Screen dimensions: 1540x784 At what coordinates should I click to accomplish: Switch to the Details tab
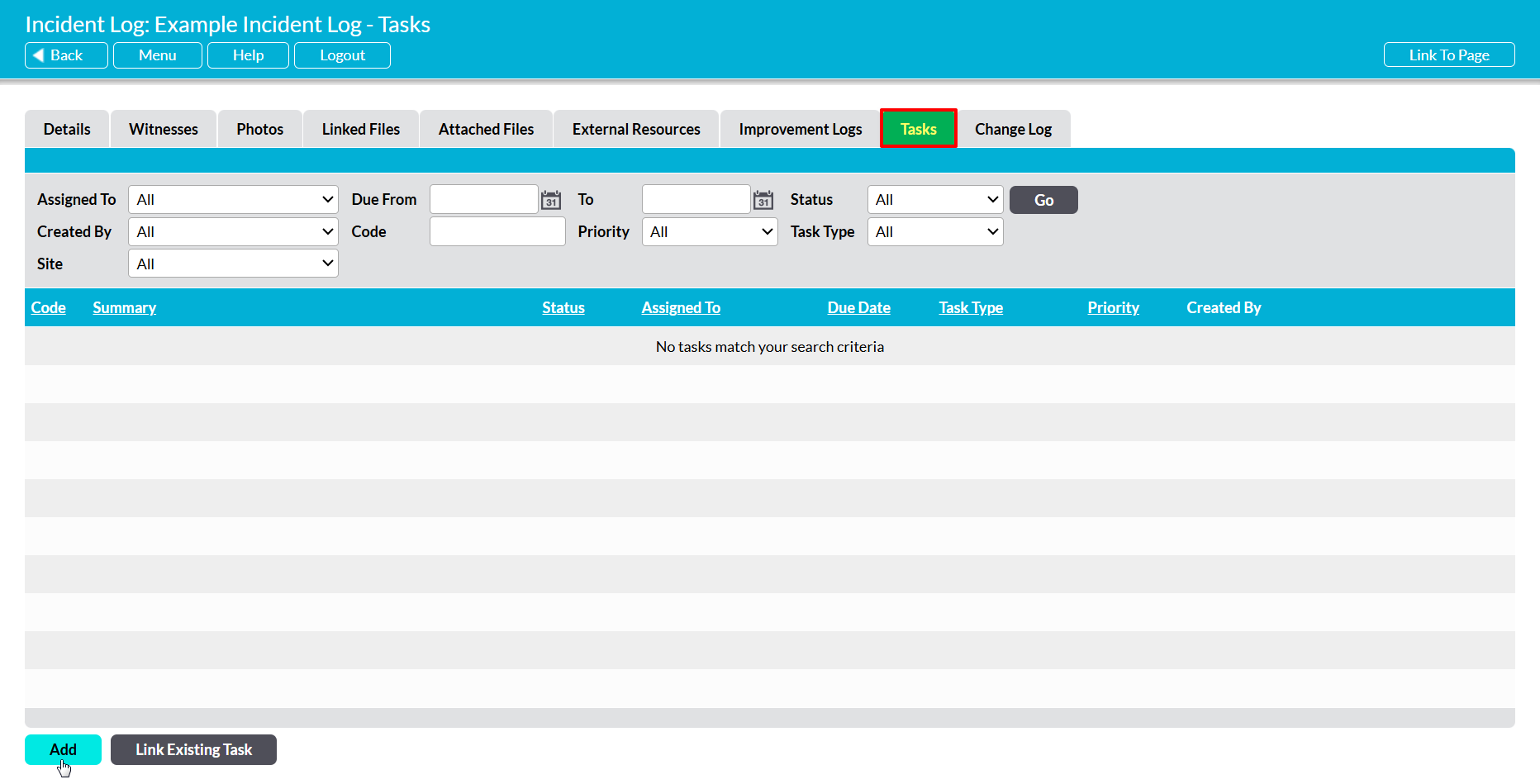[x=67, y=129]
